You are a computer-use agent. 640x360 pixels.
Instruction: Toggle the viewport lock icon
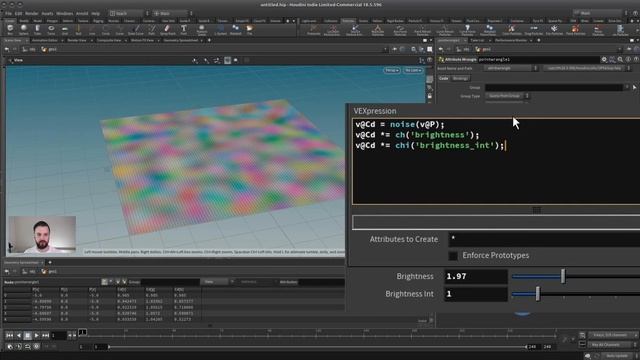(x=429, y=96)
